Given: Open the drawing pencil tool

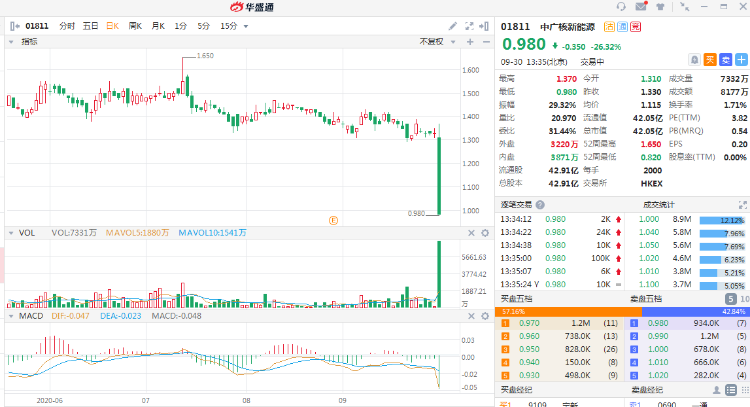Looking at the screenshot, I should click(x=452, y=26).
